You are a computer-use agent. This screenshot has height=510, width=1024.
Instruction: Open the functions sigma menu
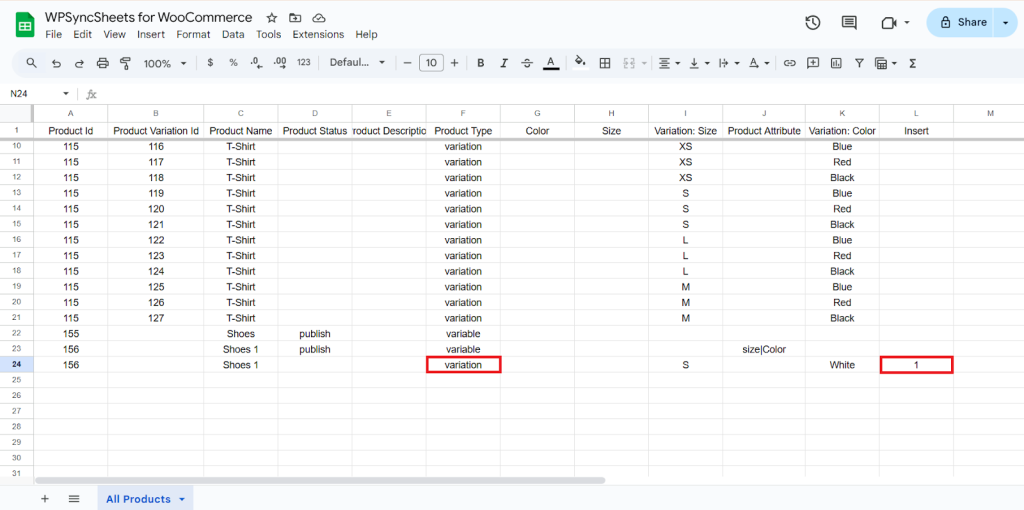(913, 63)
